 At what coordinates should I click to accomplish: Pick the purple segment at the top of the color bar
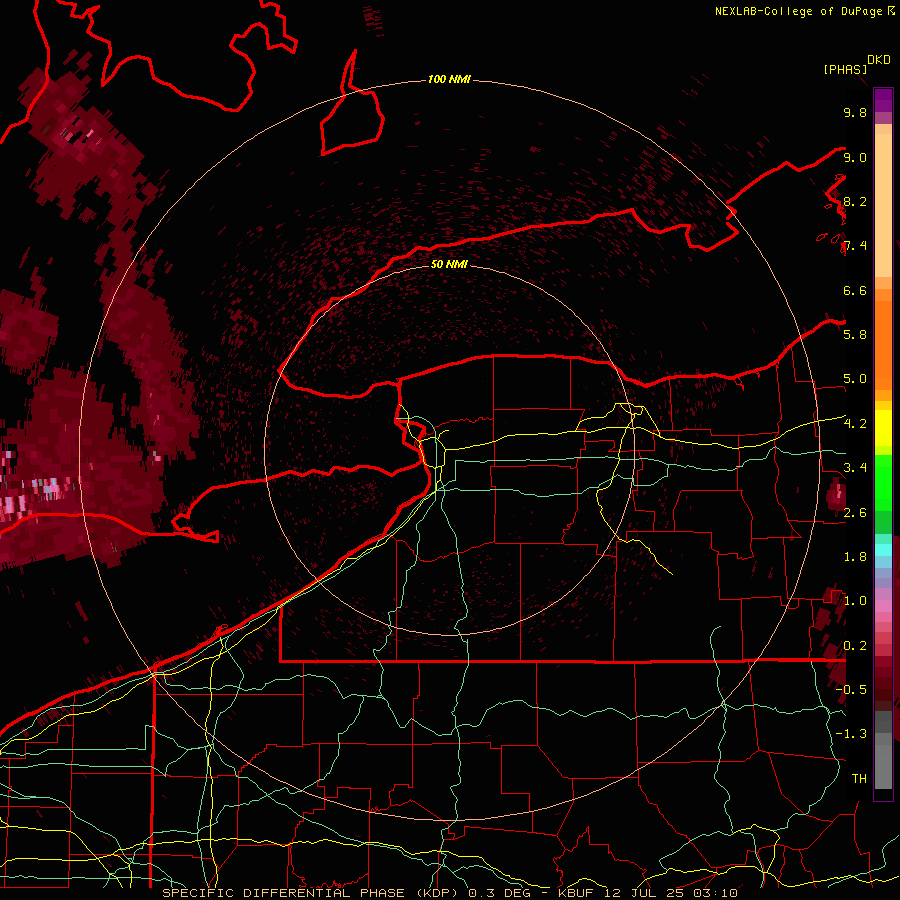883,100
